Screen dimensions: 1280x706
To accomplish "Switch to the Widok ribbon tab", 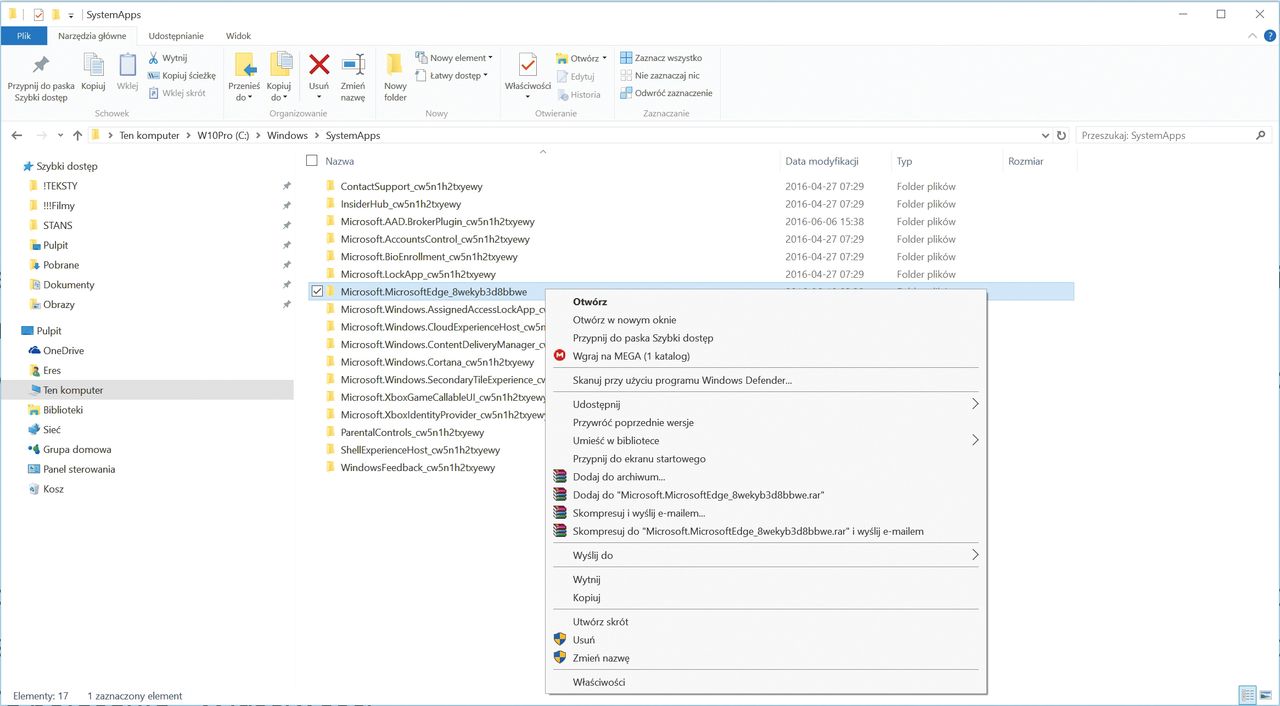I will [238, 36].
